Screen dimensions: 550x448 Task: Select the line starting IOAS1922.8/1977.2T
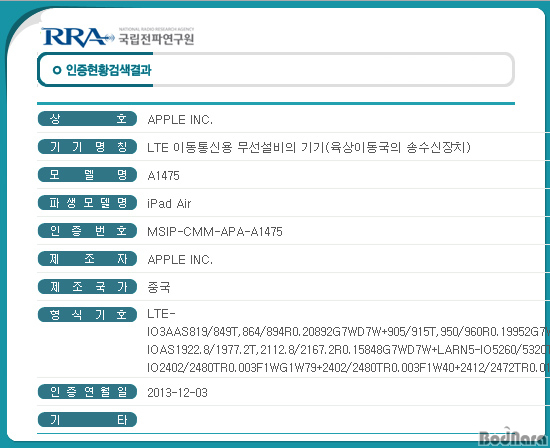[348, 350]
